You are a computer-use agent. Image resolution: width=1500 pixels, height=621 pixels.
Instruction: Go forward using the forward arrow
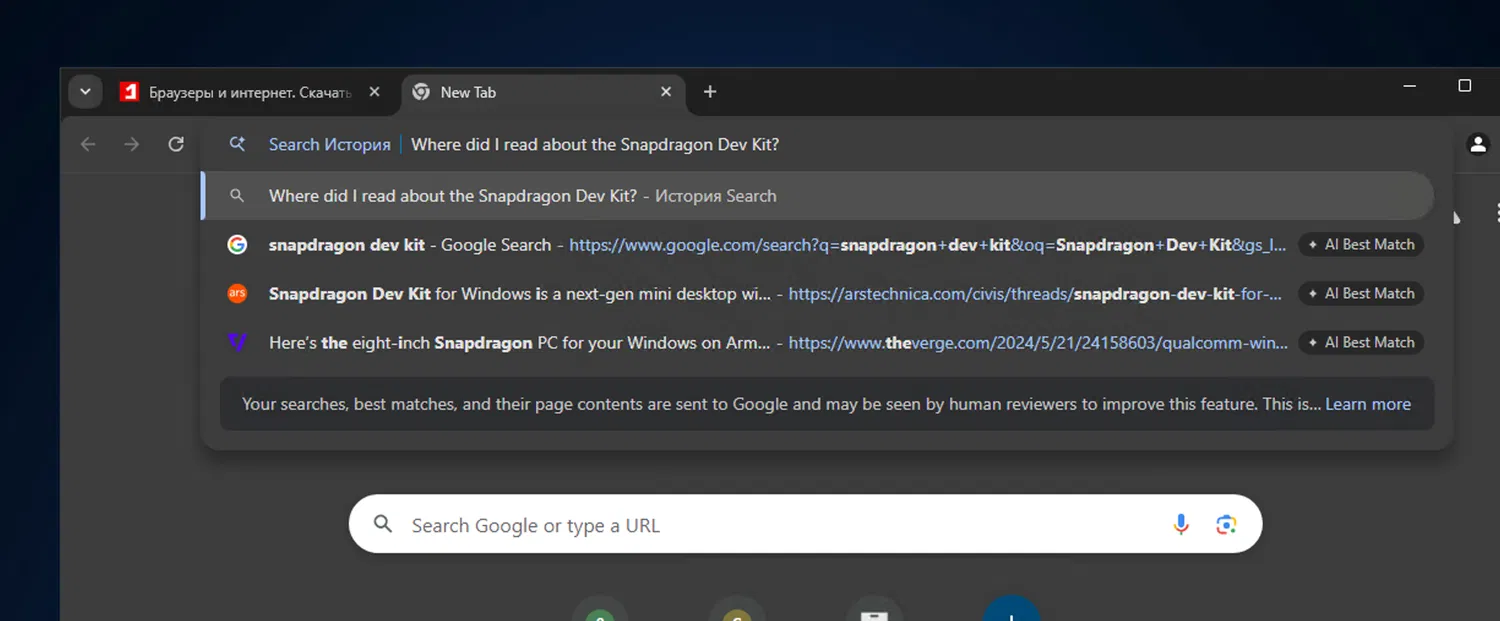click(132, 144)
